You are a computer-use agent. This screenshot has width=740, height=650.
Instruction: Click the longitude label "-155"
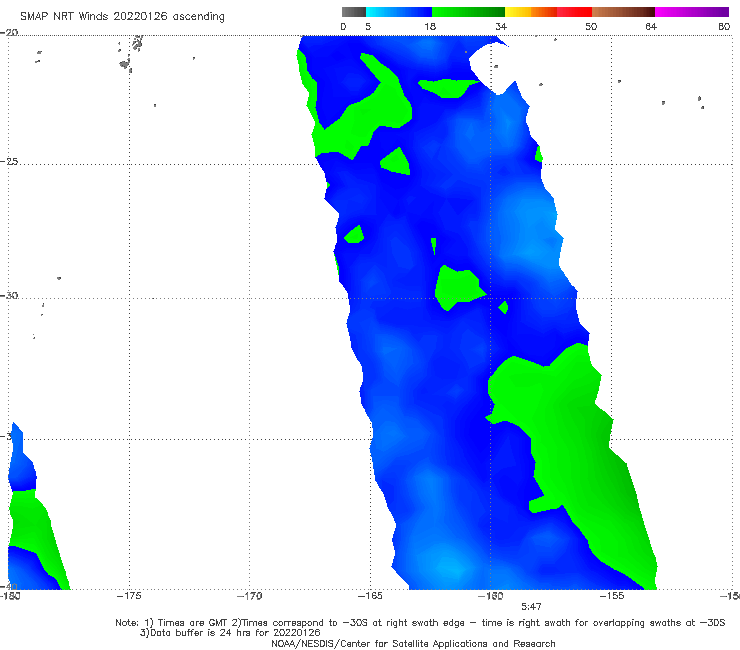click(x=612, y=596)
